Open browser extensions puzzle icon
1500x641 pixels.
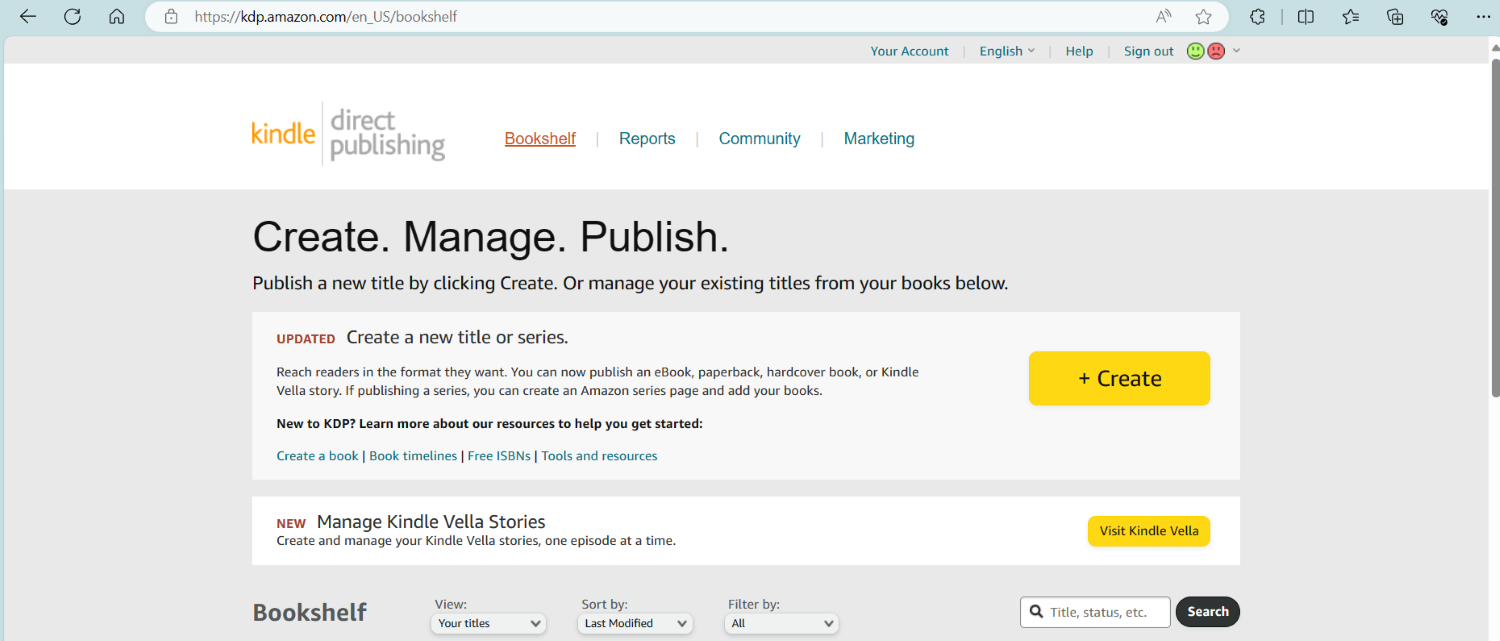tap(1258, 17)
